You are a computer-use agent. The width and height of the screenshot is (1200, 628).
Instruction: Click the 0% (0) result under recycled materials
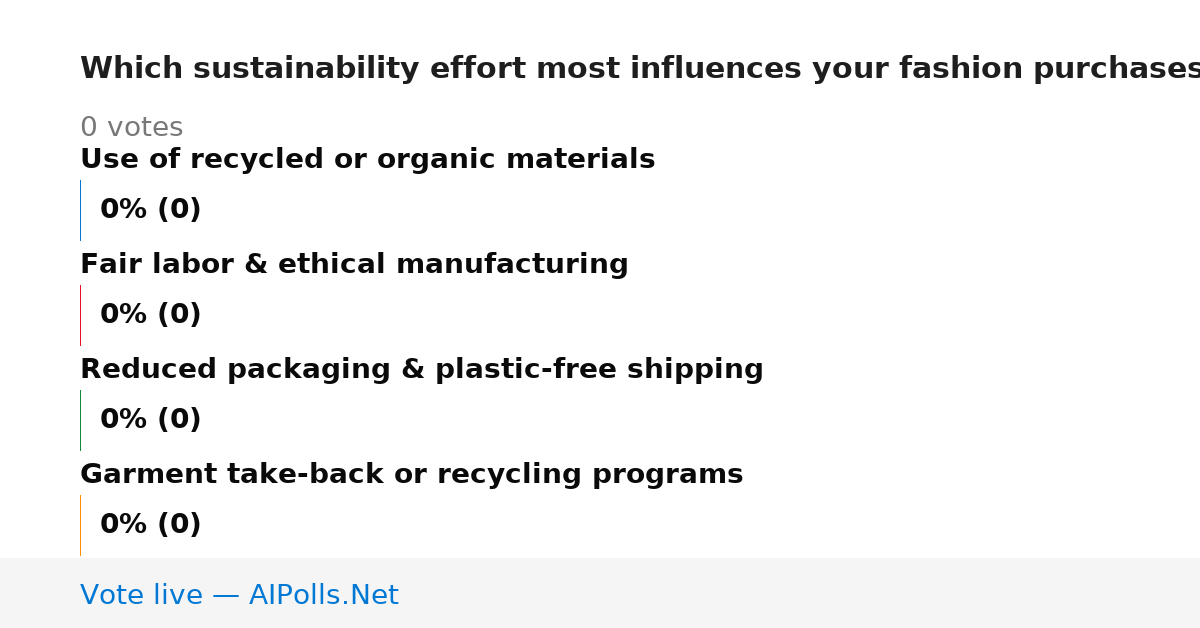tap(150, 210)
